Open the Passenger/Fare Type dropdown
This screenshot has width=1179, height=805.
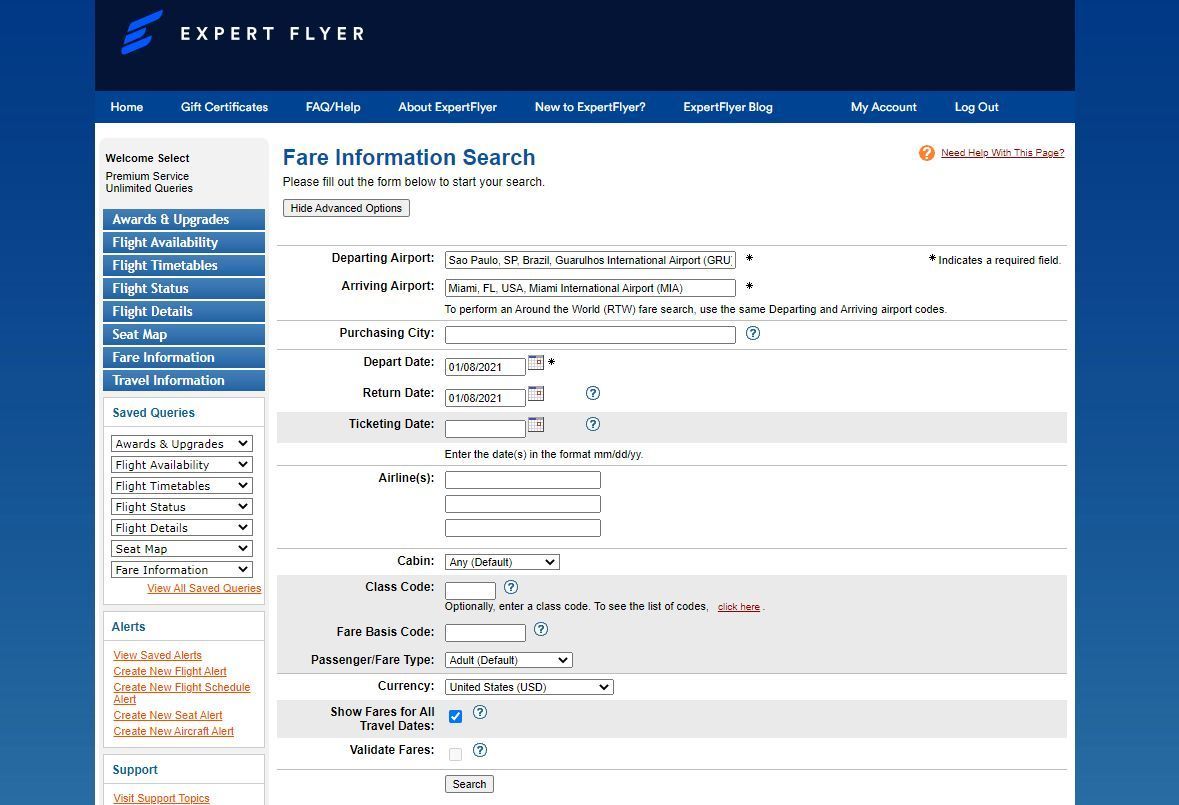[x=508, y=660]
